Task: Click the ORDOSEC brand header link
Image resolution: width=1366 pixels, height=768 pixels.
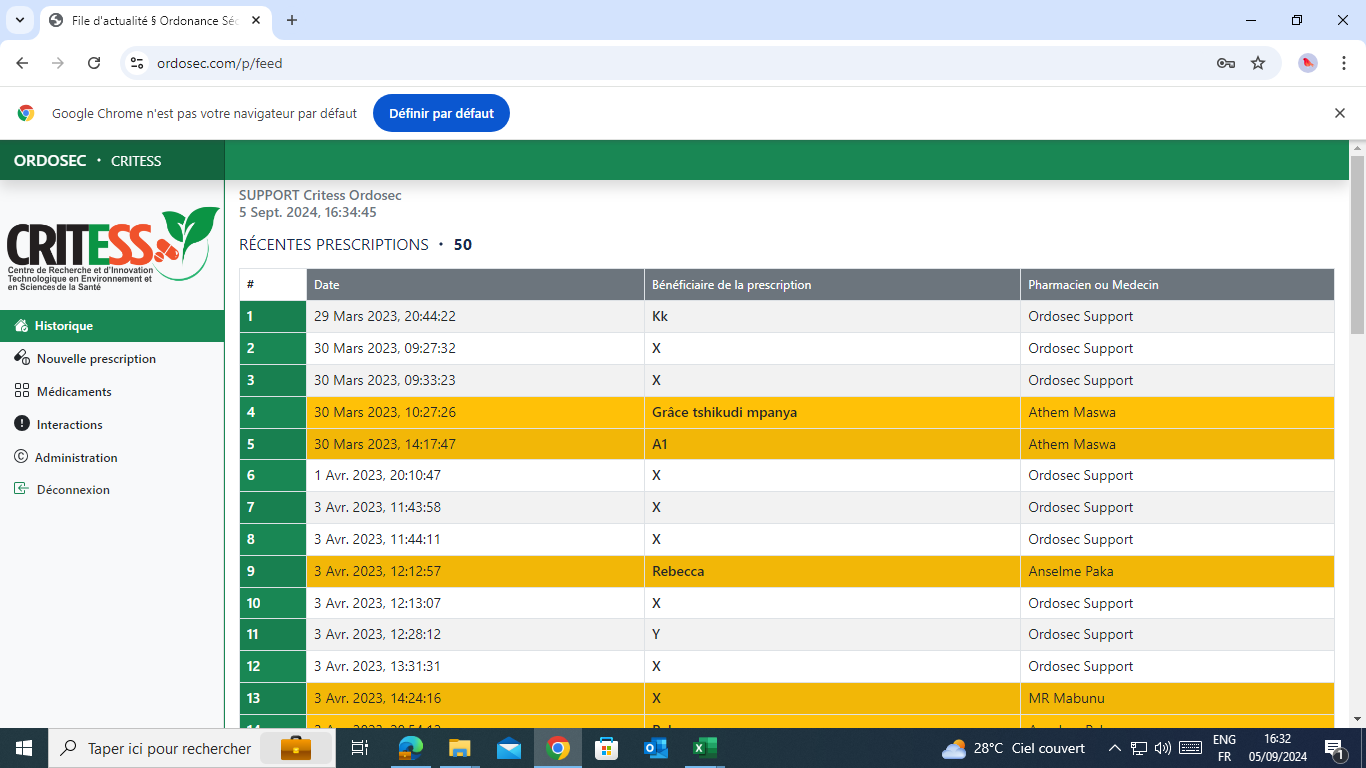Action: click(x=50, y=161)
